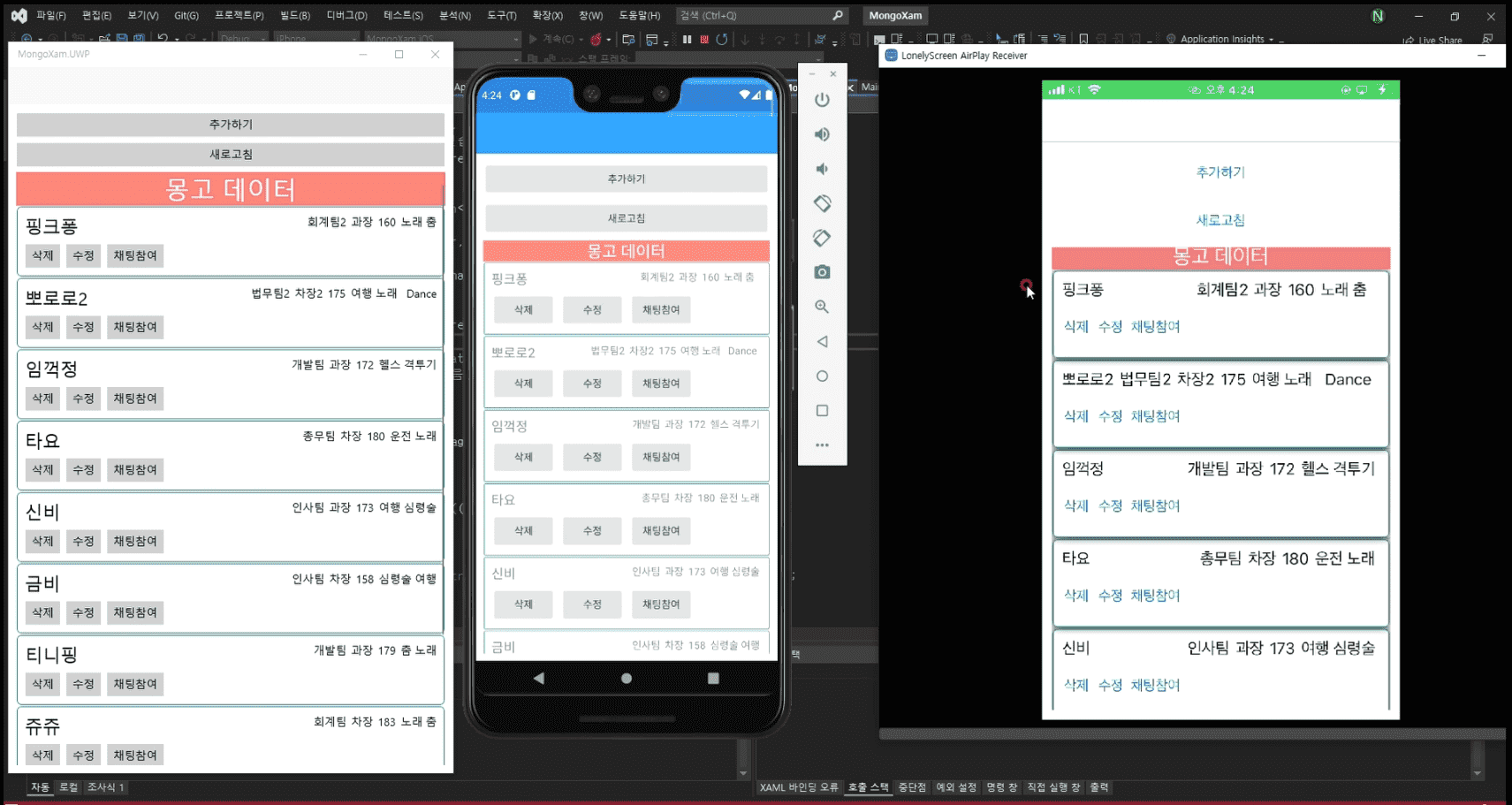Image resolution: width=1512 pixels, height=805 pixels.
Task: Tap emulator side panel back triangle icon
Action: [822, 341]
